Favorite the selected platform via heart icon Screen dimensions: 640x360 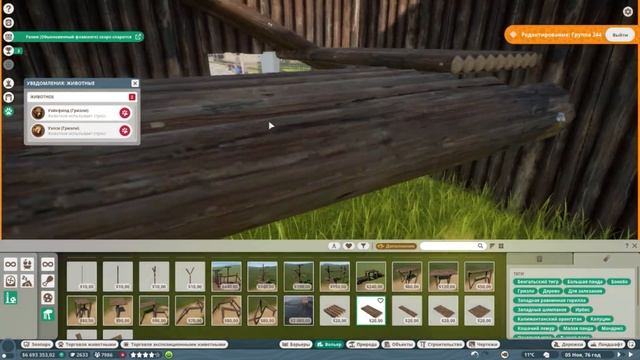pyautogui.click(x=380, y=301)
